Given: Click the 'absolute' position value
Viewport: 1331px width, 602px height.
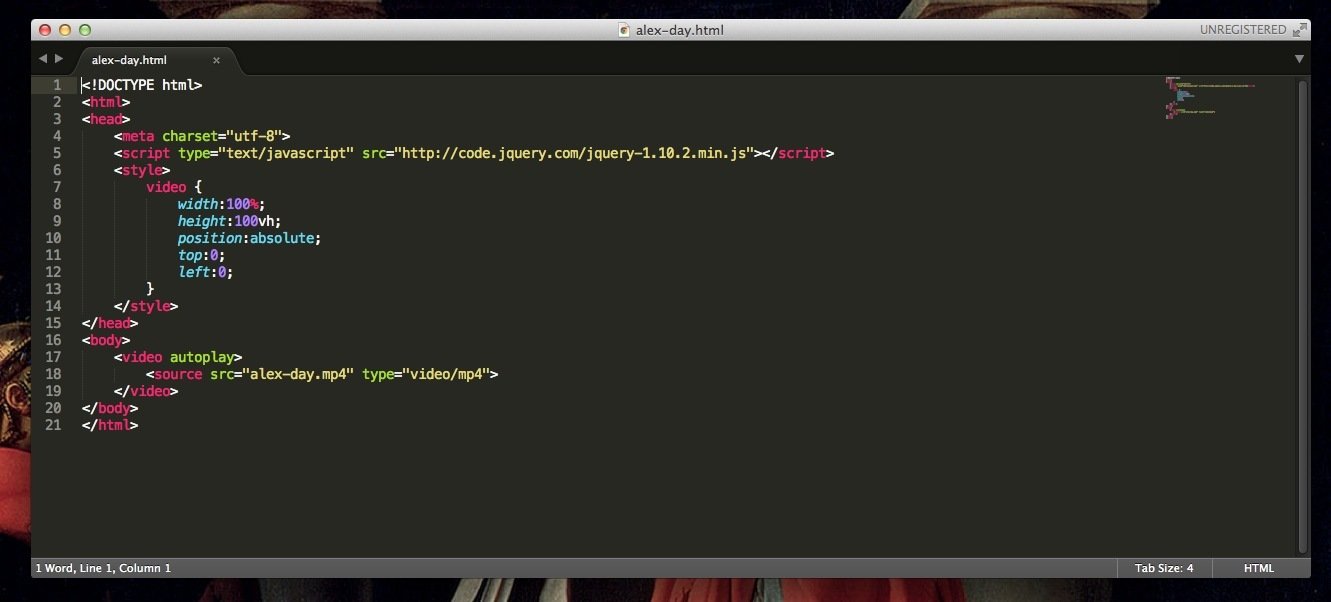Looking at the screenshot, I should [x=282, y=238].
